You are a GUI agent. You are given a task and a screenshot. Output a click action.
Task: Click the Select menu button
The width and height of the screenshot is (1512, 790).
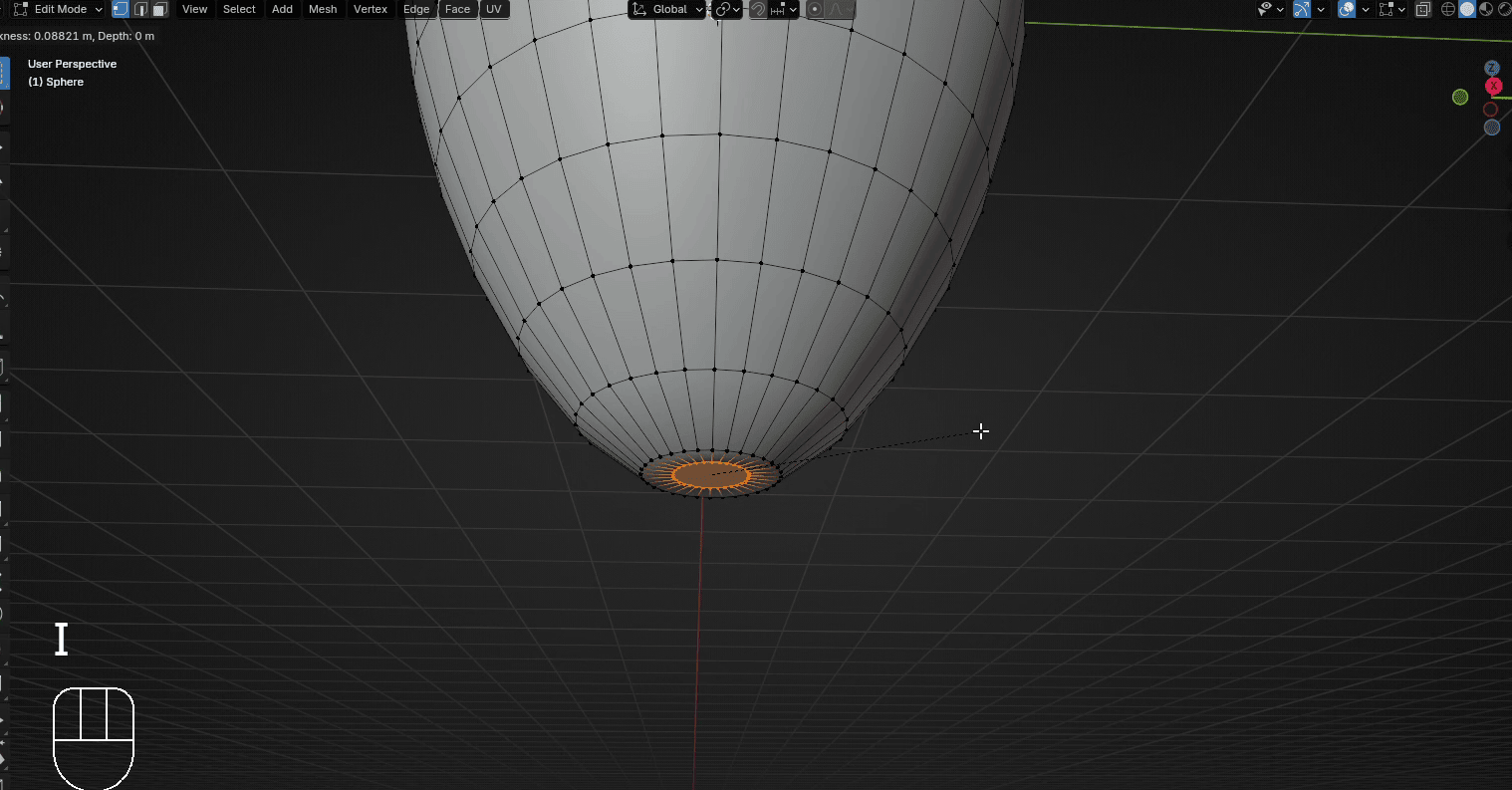pyautogui.click(x=239, y=9)
